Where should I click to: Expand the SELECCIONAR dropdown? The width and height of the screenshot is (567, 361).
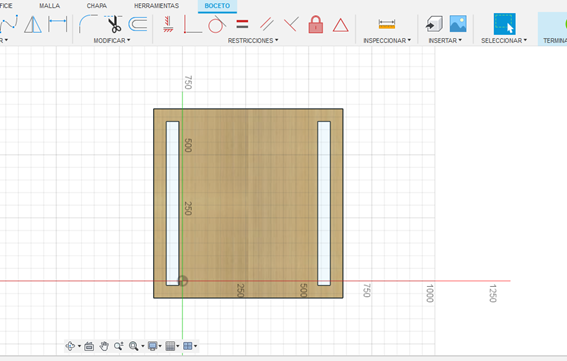[504, 41]
